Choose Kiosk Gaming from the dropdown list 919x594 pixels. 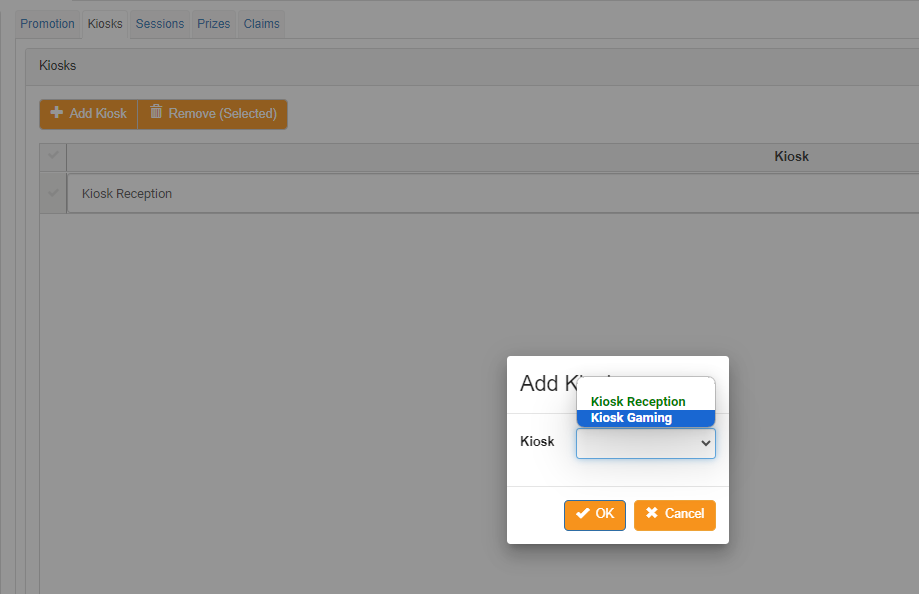tap(631, 418)
